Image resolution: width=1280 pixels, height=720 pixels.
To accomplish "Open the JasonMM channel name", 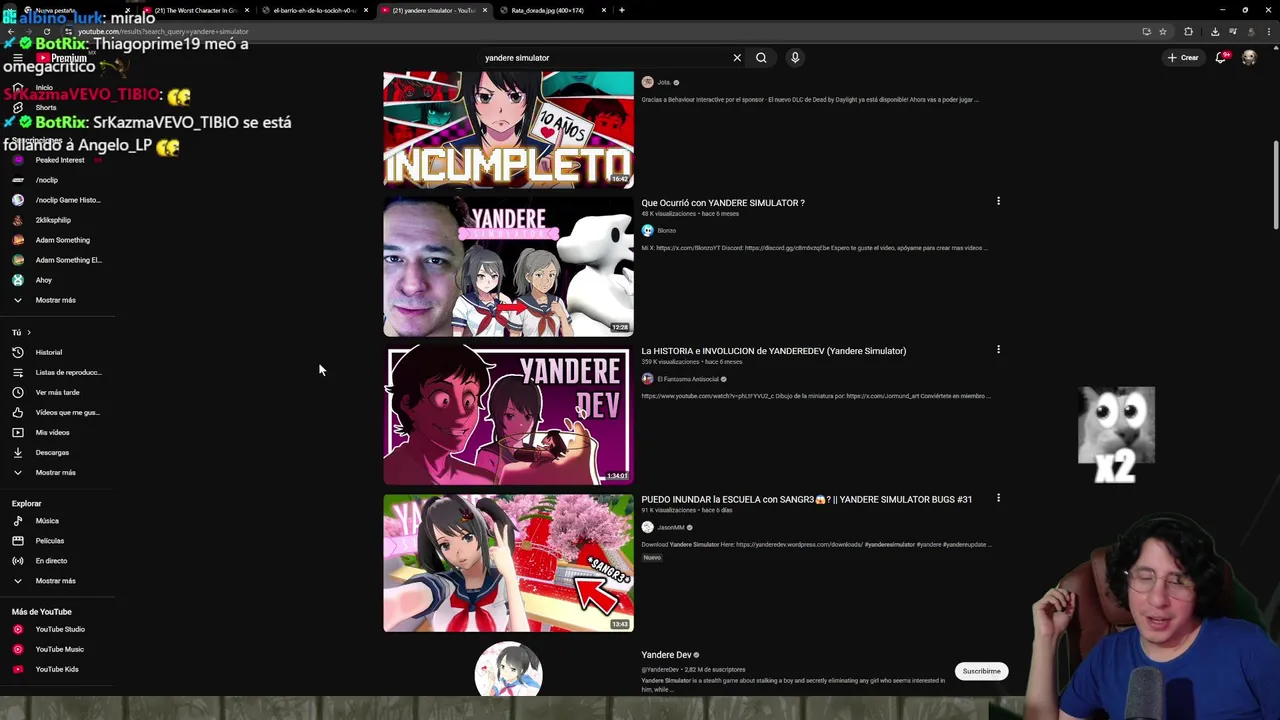I will coord(671,527).
